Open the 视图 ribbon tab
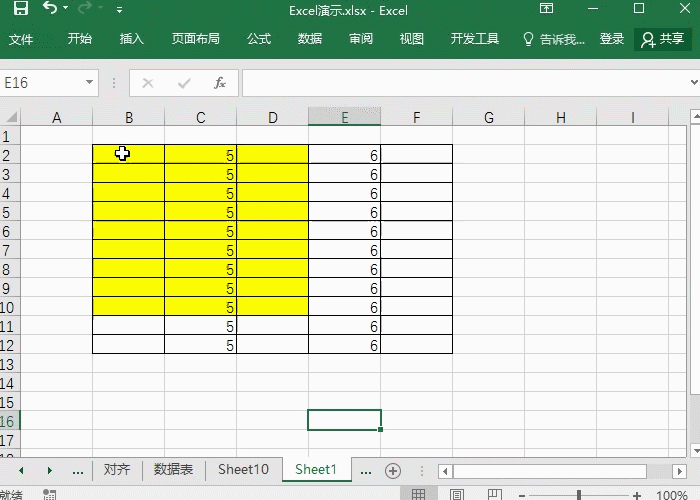 (412, 39)
